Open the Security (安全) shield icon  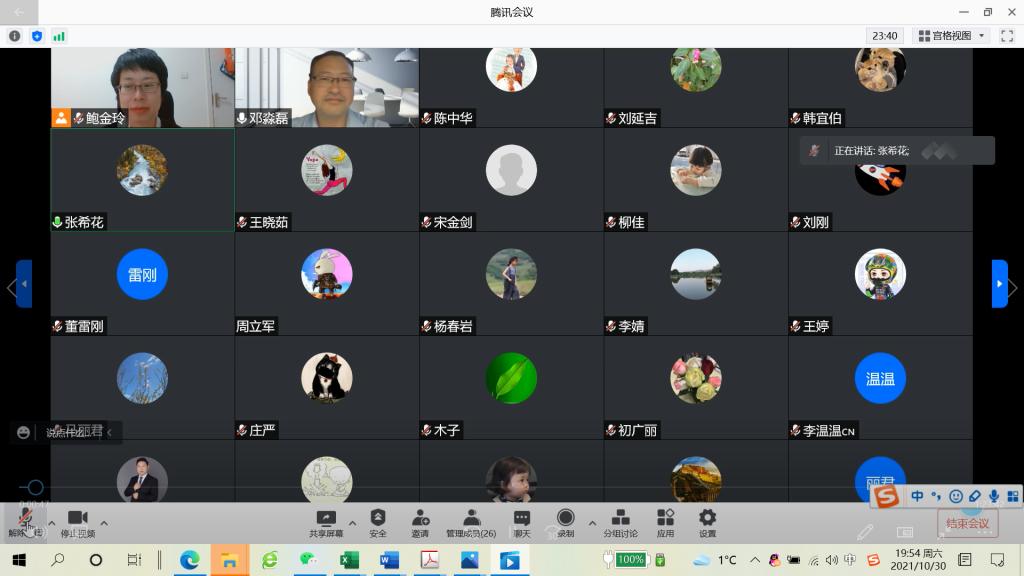point(377,524)
